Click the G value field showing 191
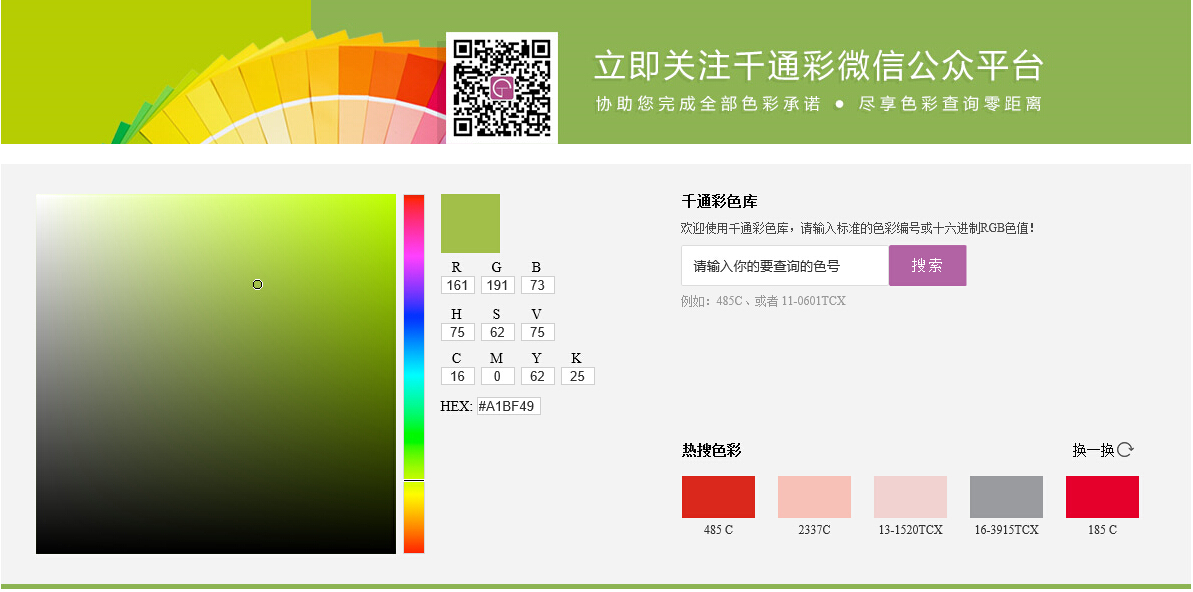 497,285
